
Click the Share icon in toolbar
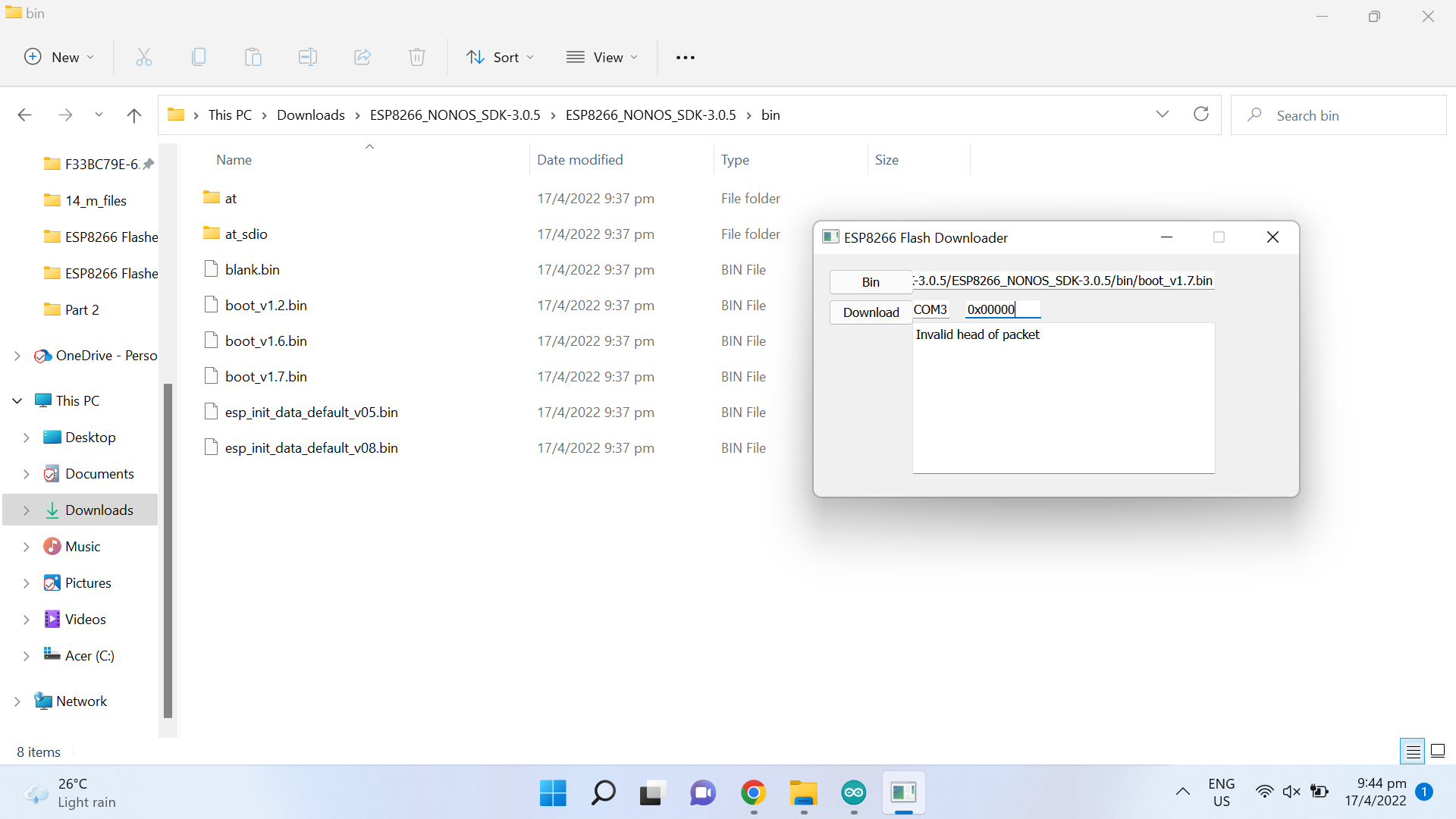click(x=362, y=58)
